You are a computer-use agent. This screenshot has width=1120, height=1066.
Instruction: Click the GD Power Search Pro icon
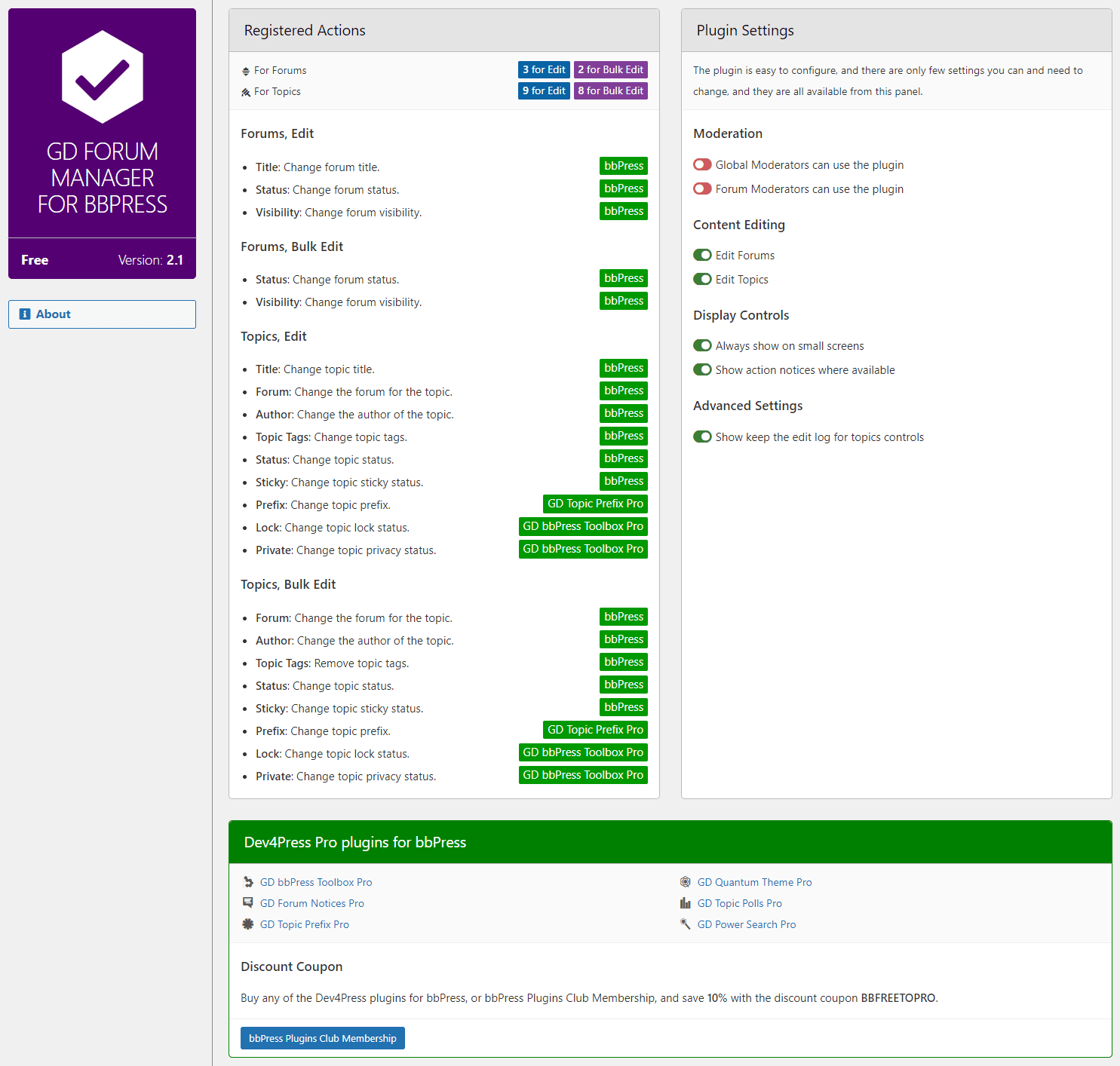pyautogui.click(x=686, y=924)
